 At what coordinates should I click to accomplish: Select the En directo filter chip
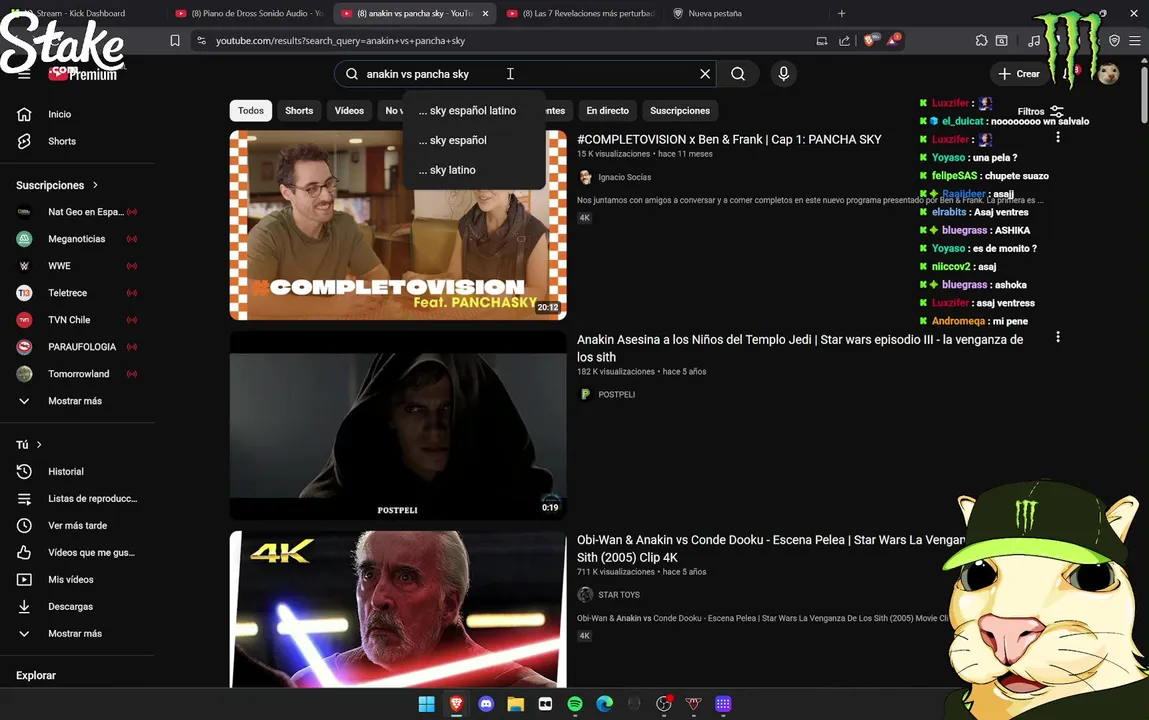pos(607,111)
